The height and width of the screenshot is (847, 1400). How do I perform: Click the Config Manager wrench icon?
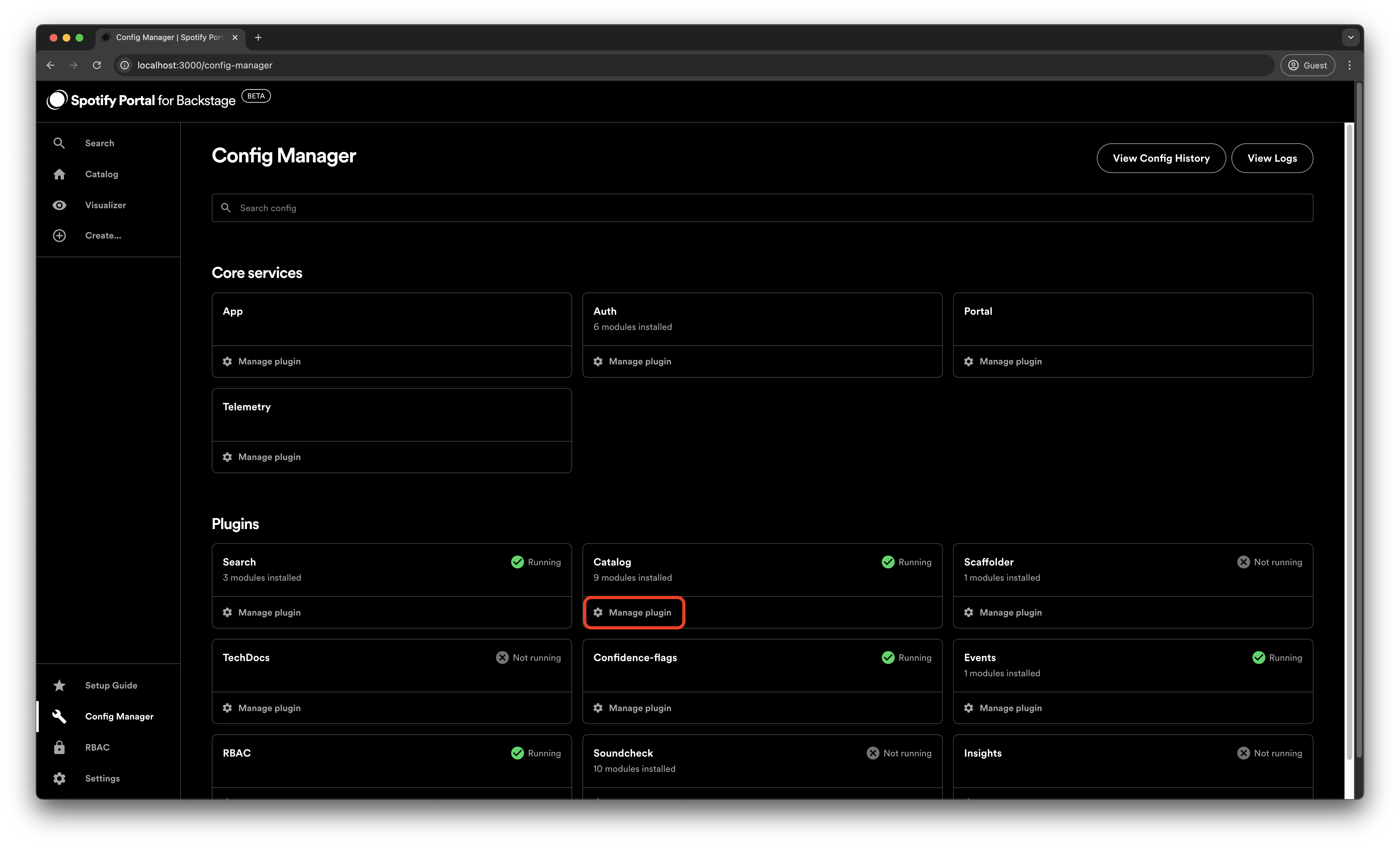coord(59,716)
